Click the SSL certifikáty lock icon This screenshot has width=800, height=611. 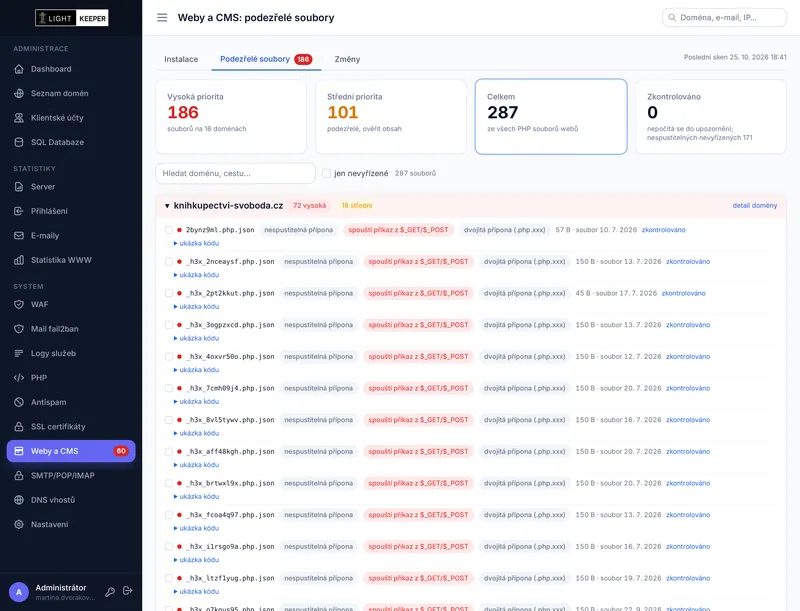19,427
